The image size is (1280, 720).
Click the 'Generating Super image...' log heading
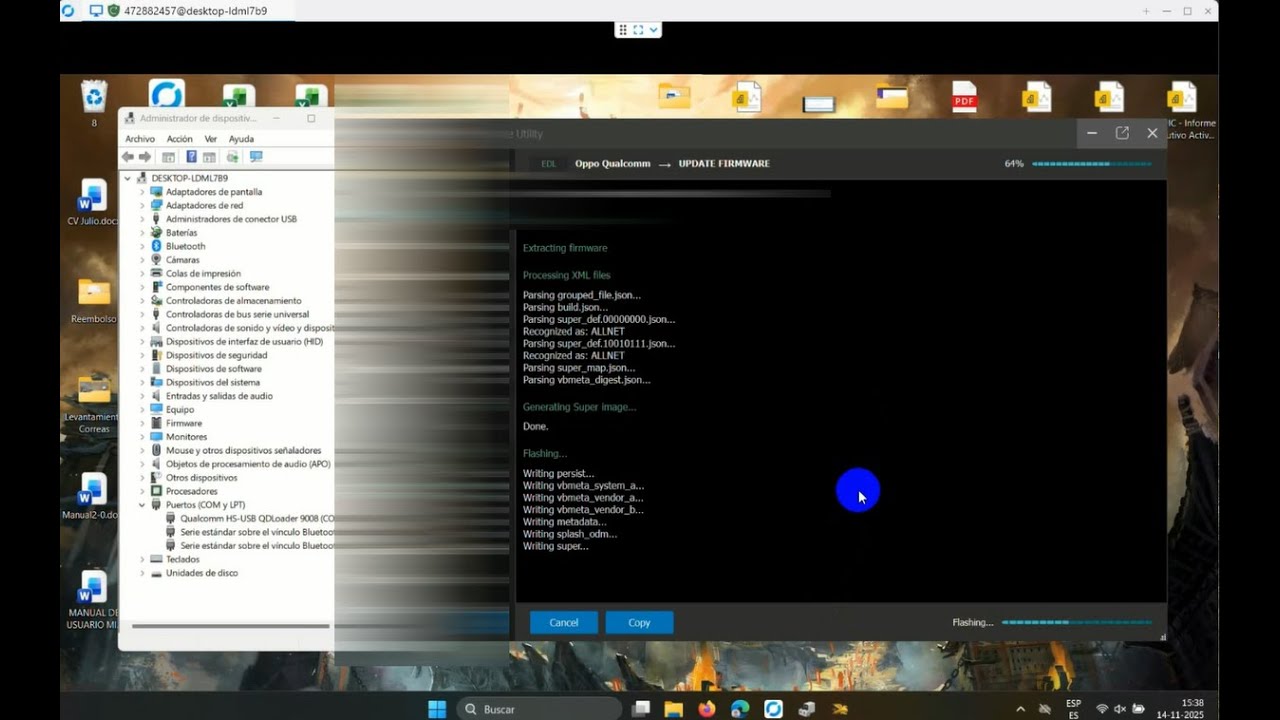[x=579, y=407]
